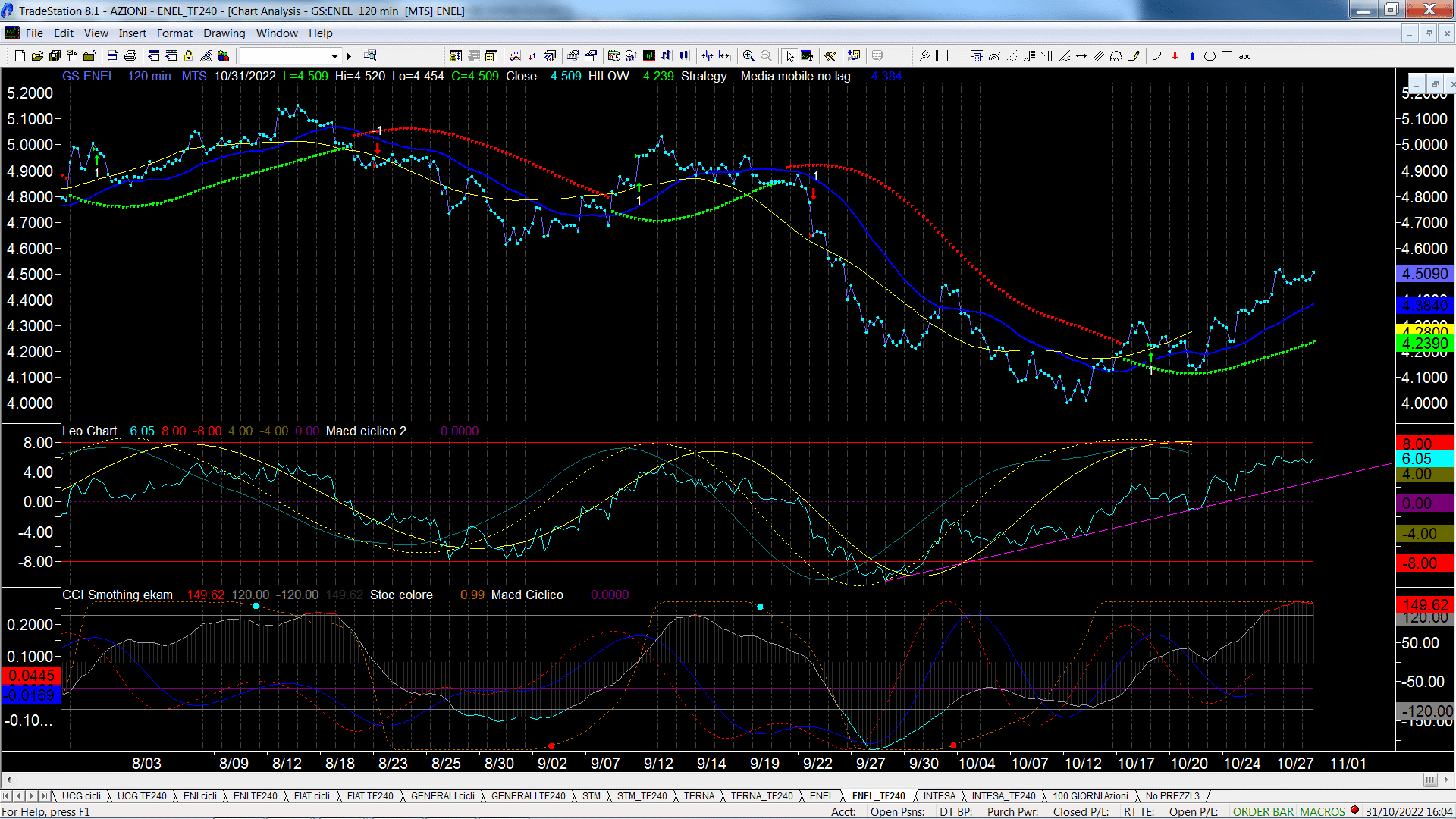1456x819 pixels.
Task: Insert a red down arrow marker
Action: point(1175,56)
